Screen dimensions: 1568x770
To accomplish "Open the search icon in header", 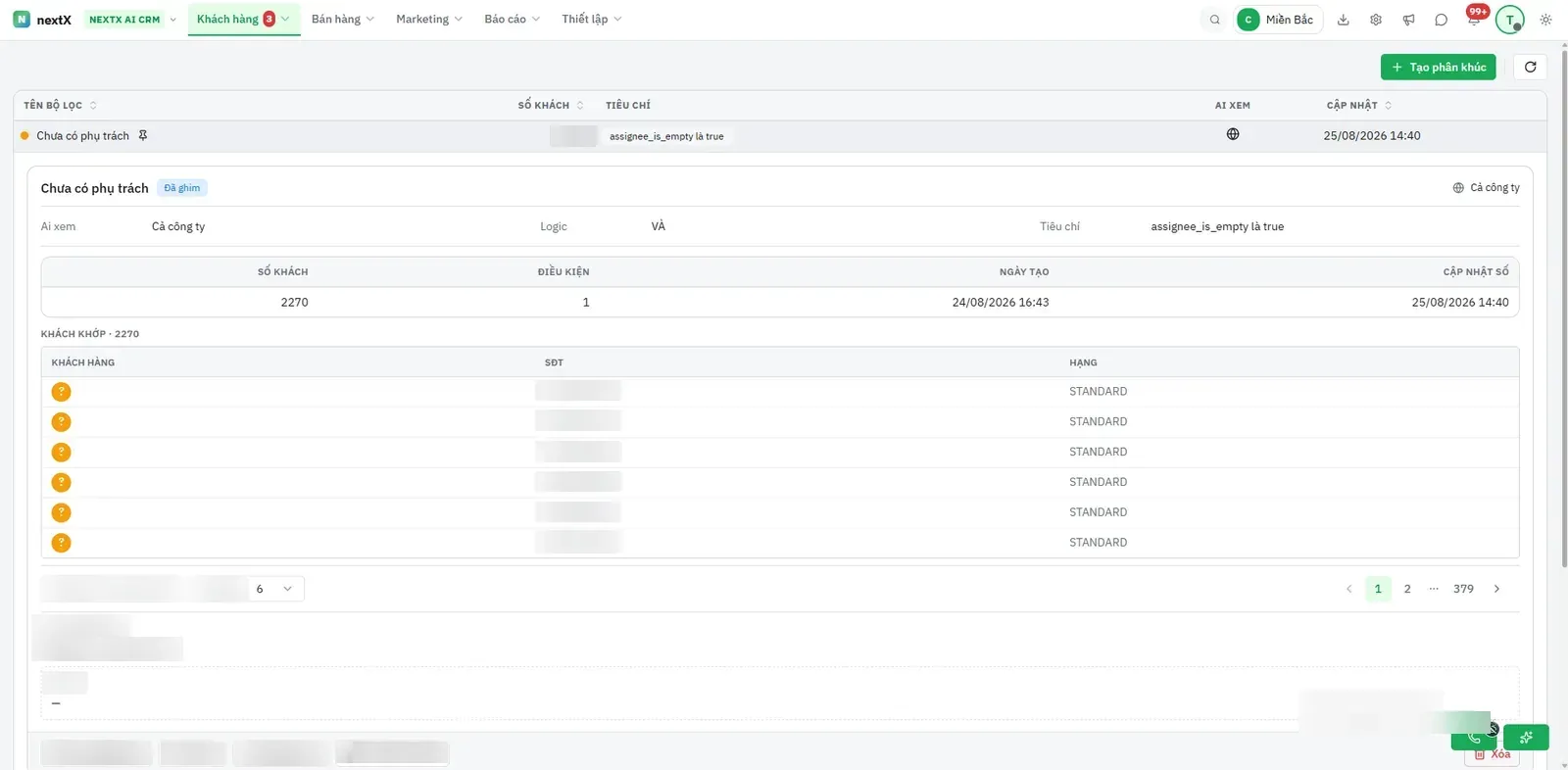I will (x=1215, y=20).
